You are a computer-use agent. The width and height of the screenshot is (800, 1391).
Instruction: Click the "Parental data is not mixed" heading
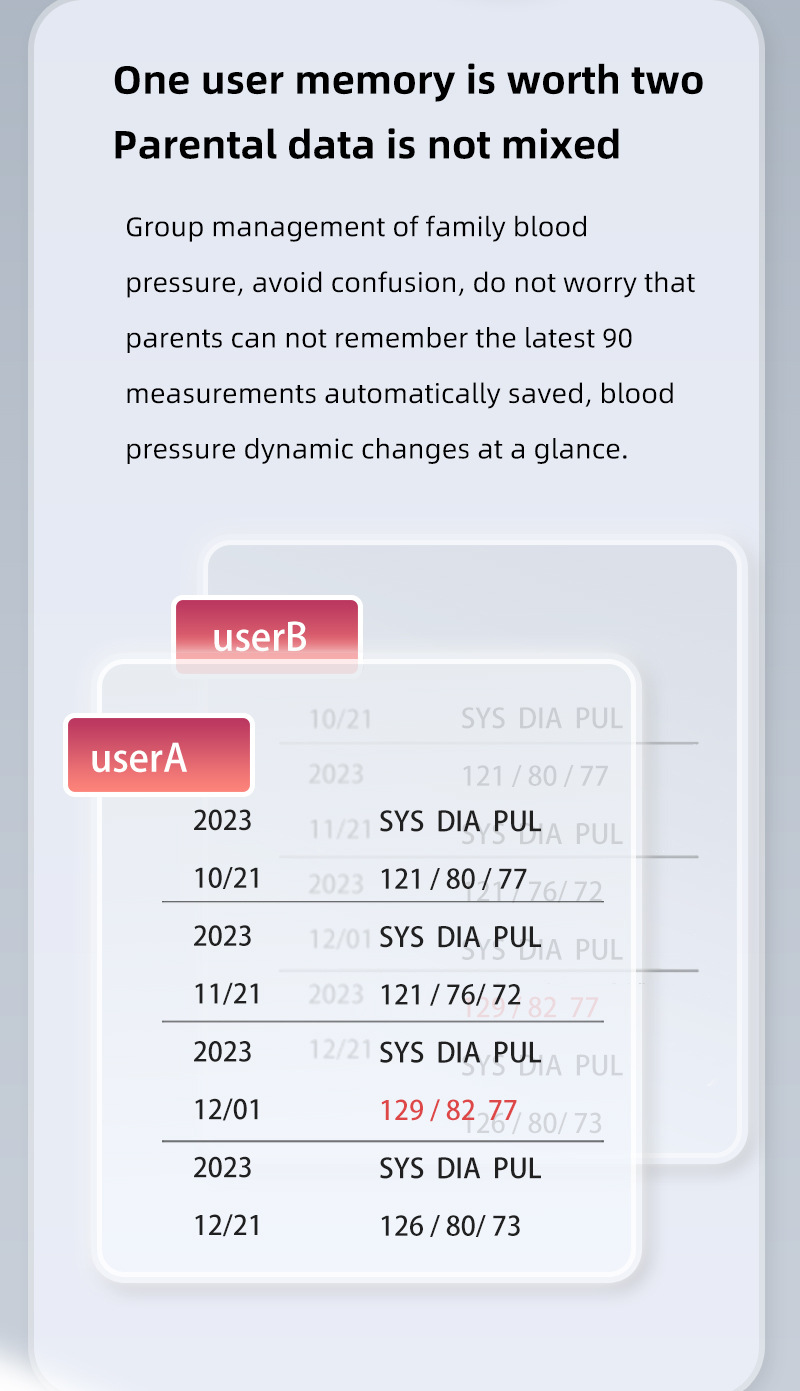366,145
